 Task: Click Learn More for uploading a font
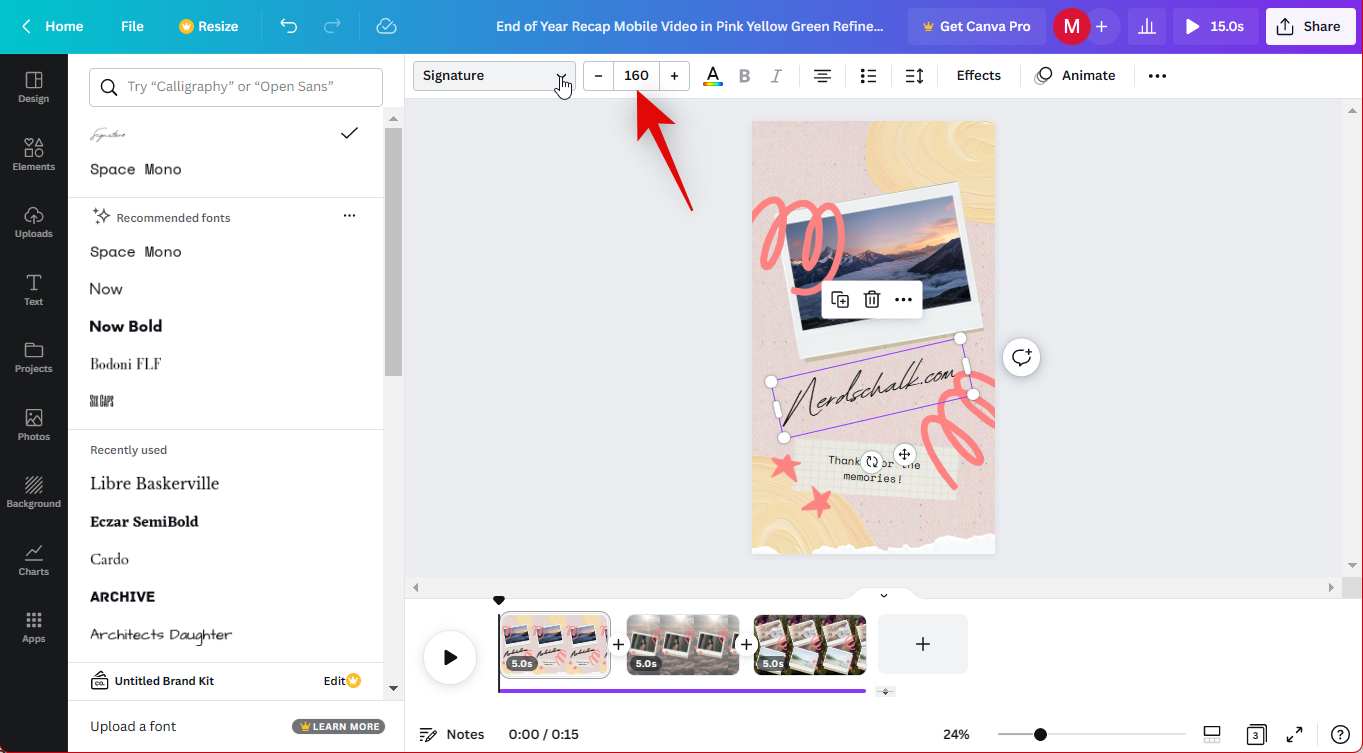point(338,727)
